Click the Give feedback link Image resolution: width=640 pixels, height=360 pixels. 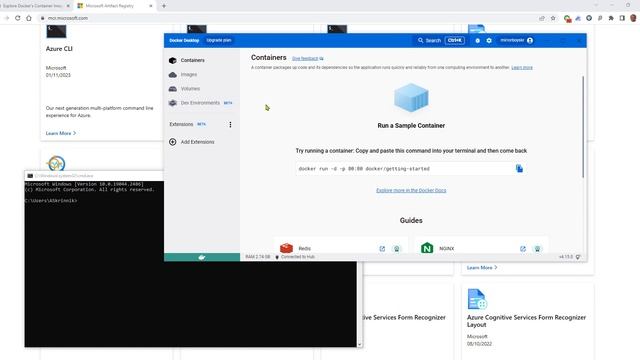click(307, 58)
